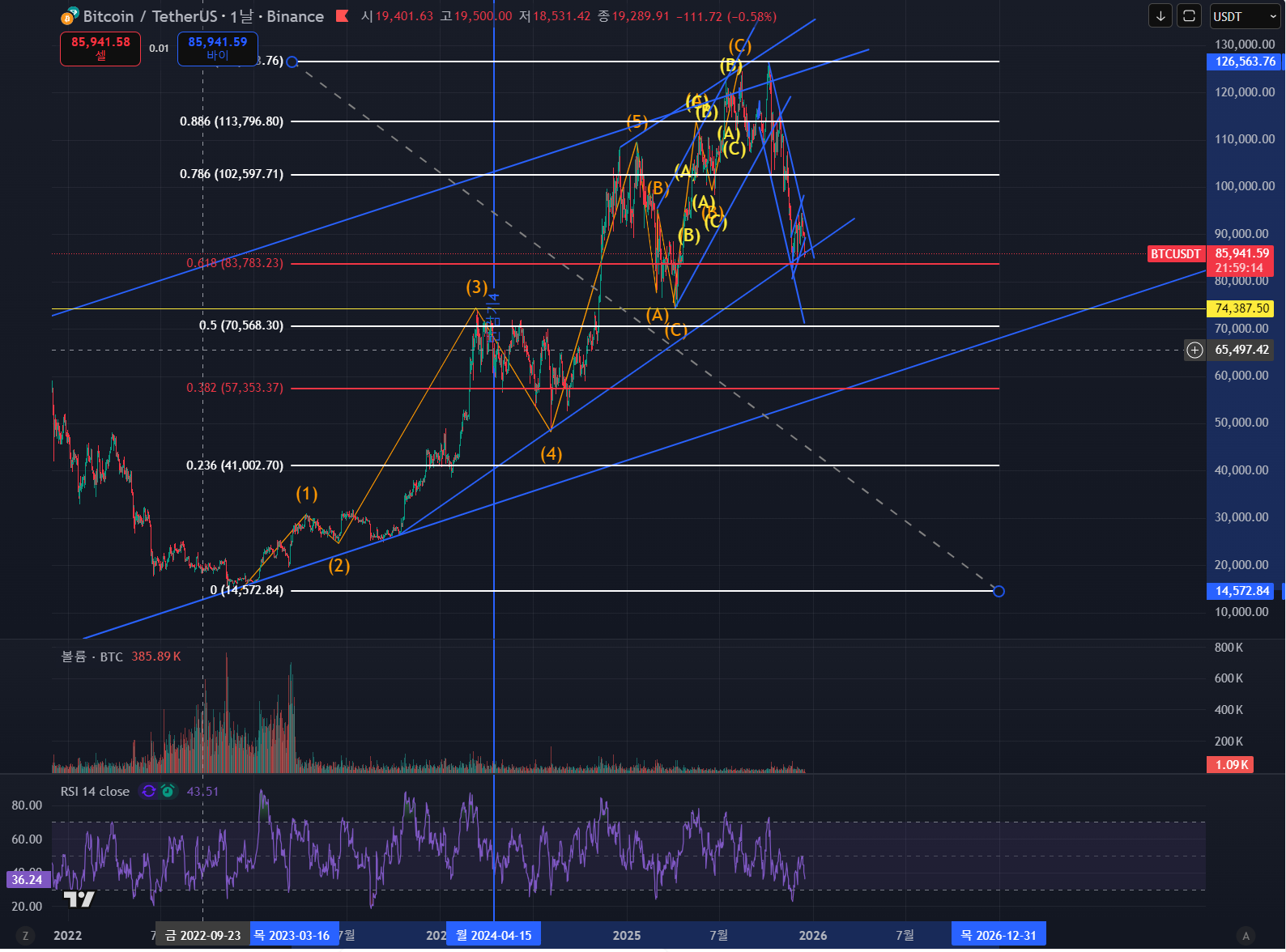Click the 2026 year label on time axis

[813, 935]
